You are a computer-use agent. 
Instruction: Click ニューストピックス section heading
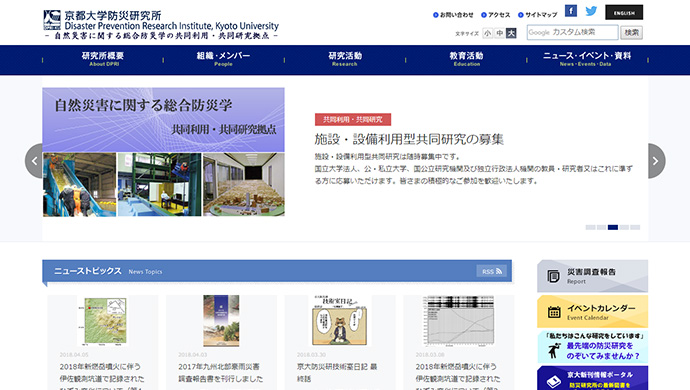click(x=88, y=271)
